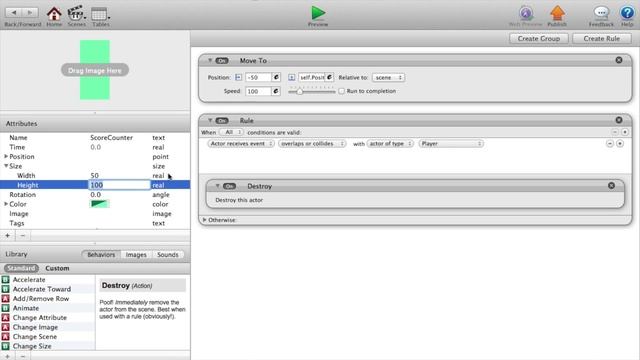
Task: Open the actor of type dropdown
Action: coord(390,144)
